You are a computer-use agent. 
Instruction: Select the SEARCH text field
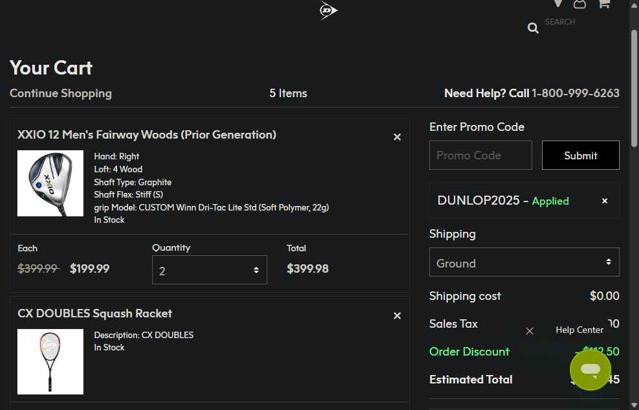pyautogui.click(x=560, y=22)
